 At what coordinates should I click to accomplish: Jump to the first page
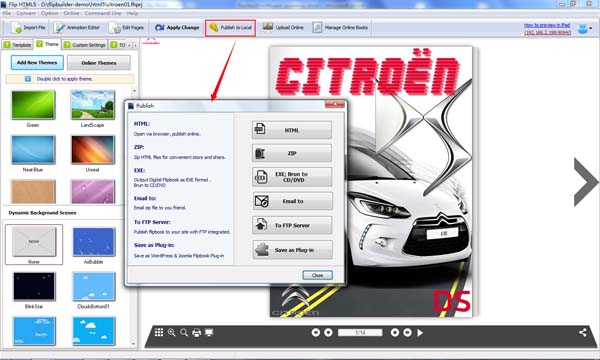point(316,332)
